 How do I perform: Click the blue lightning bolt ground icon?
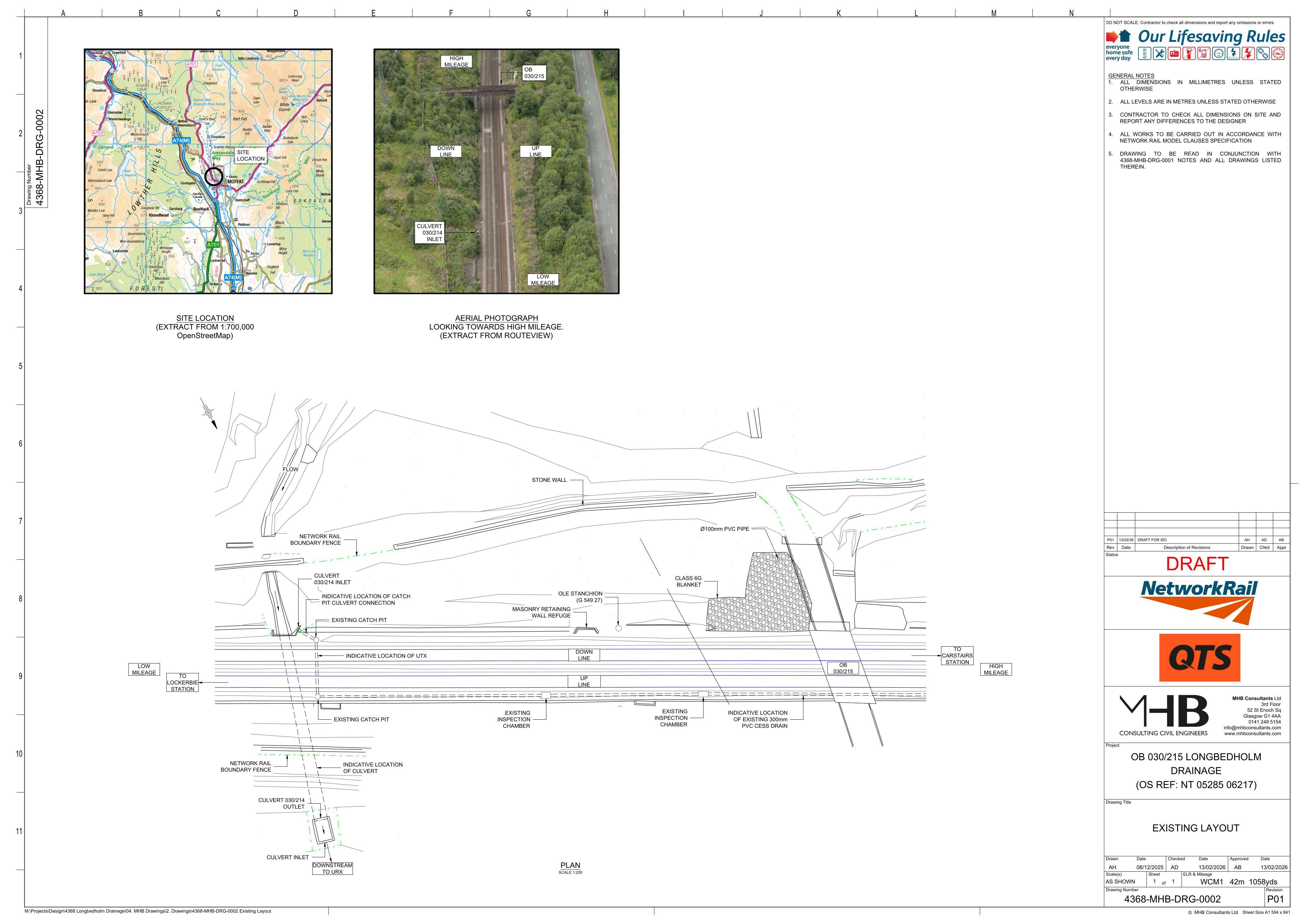(1233, 53)
